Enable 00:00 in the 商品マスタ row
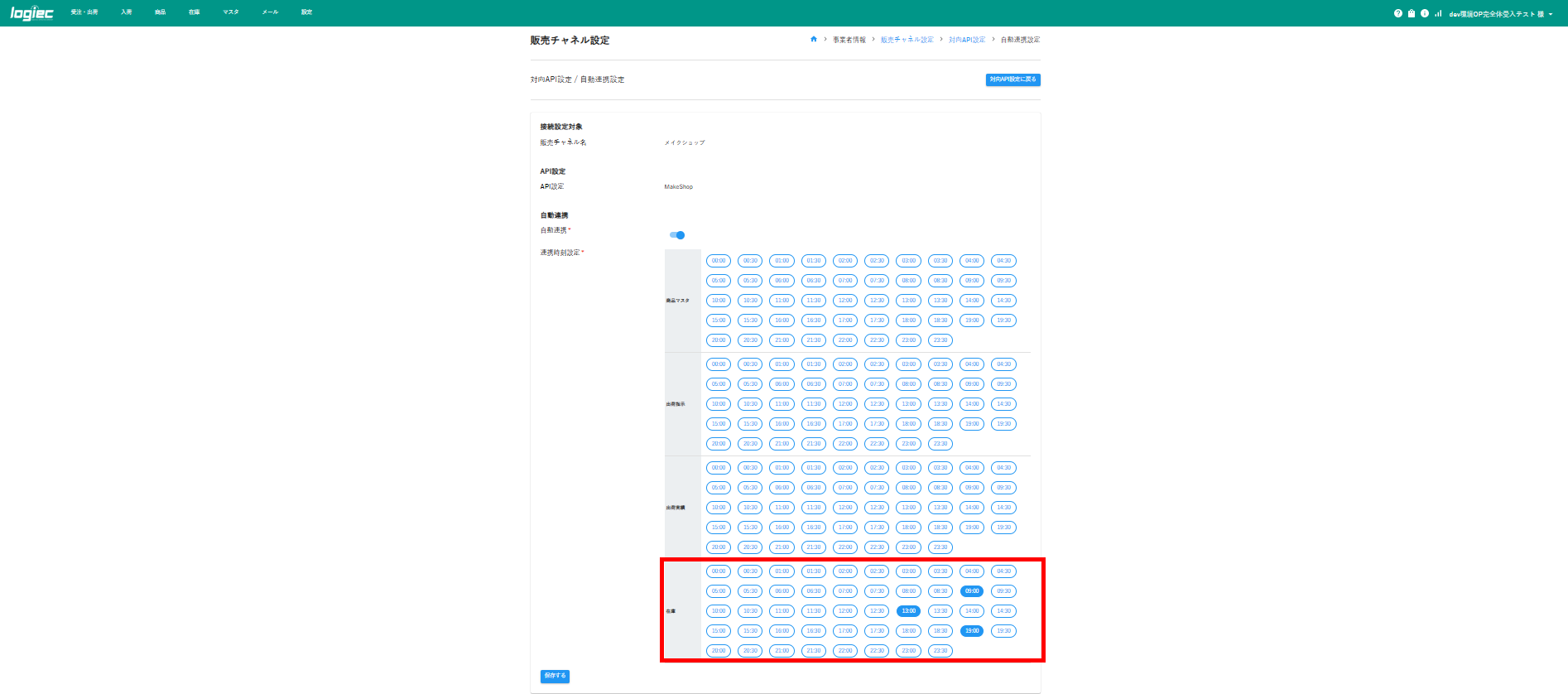 pyautogui.click(x=719, y=261)
